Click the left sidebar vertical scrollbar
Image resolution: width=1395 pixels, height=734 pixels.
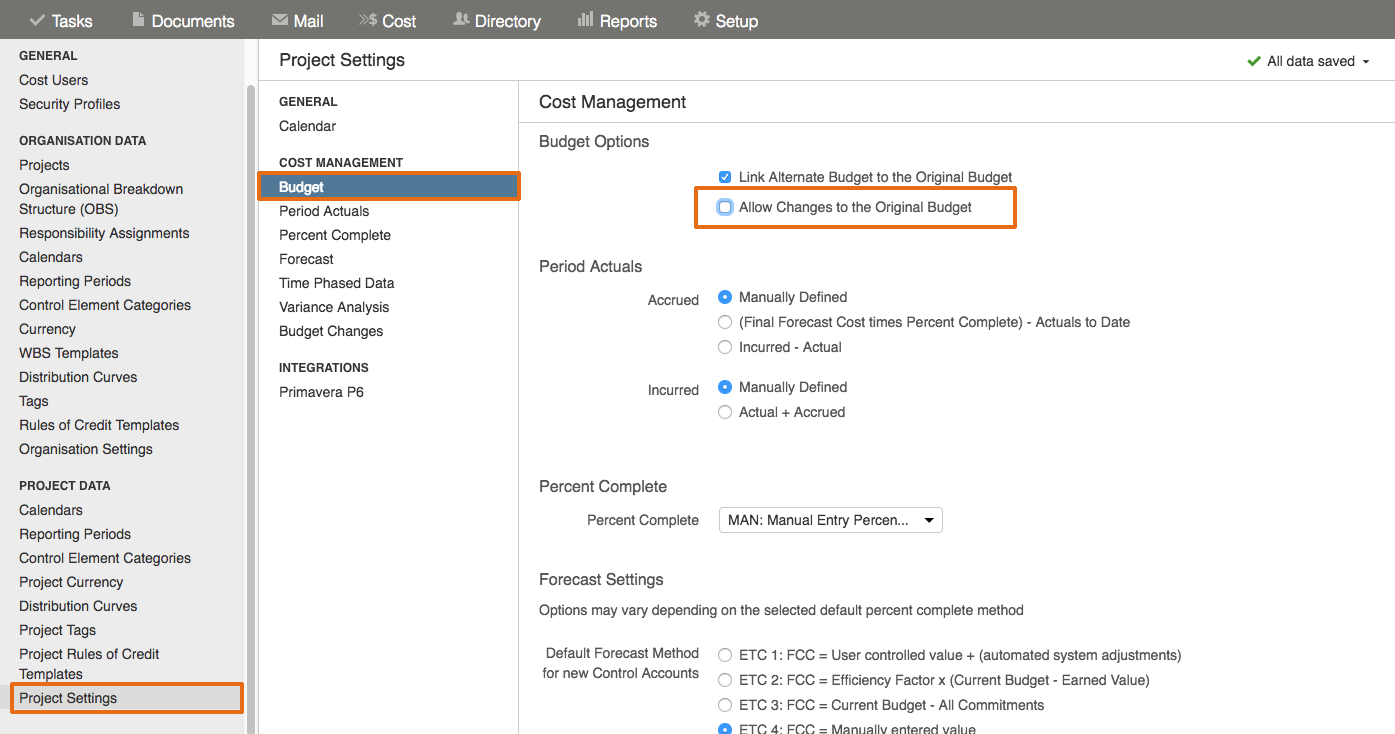[251, 400]
